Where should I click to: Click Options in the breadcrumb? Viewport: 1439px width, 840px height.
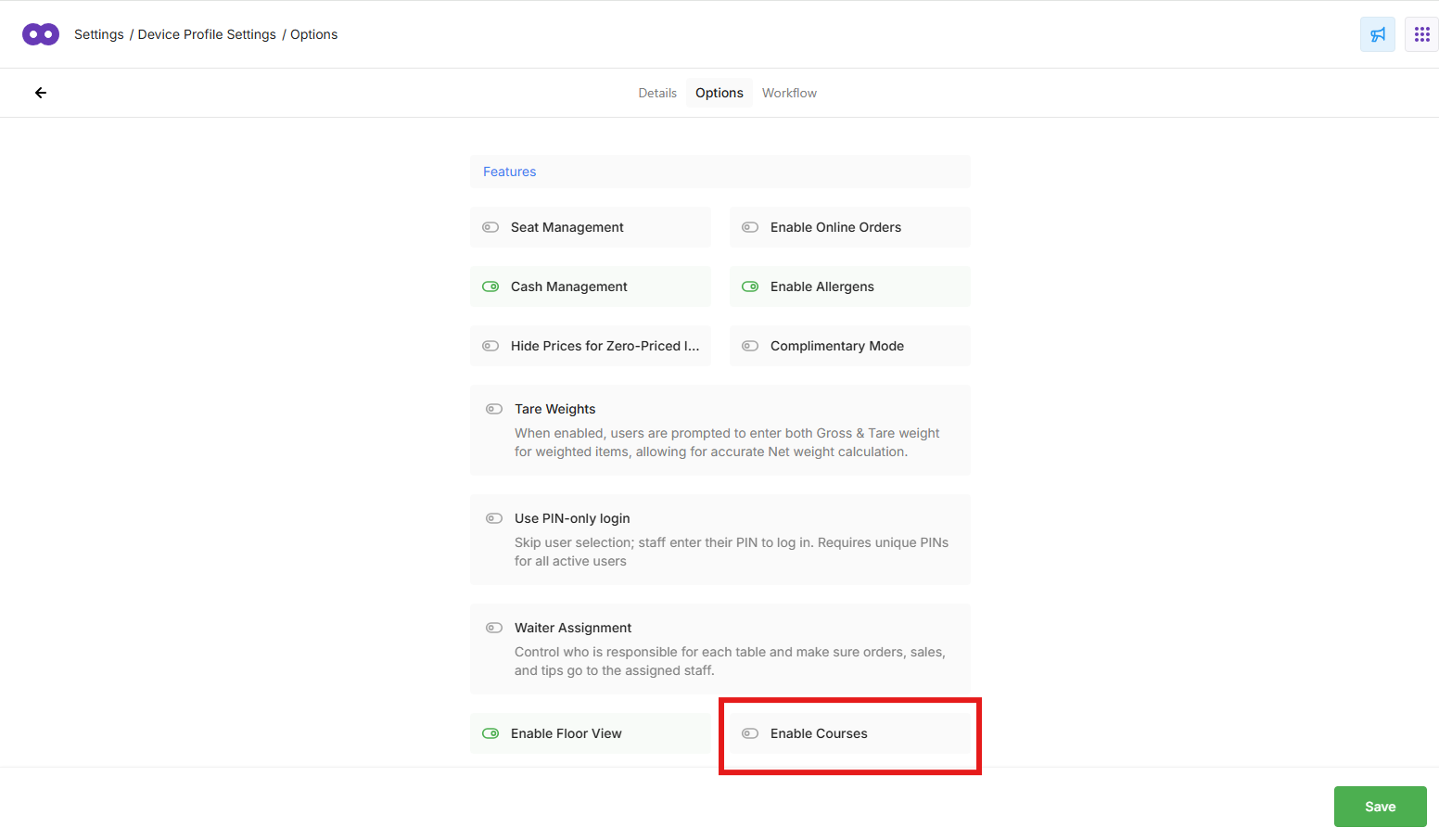314,34
